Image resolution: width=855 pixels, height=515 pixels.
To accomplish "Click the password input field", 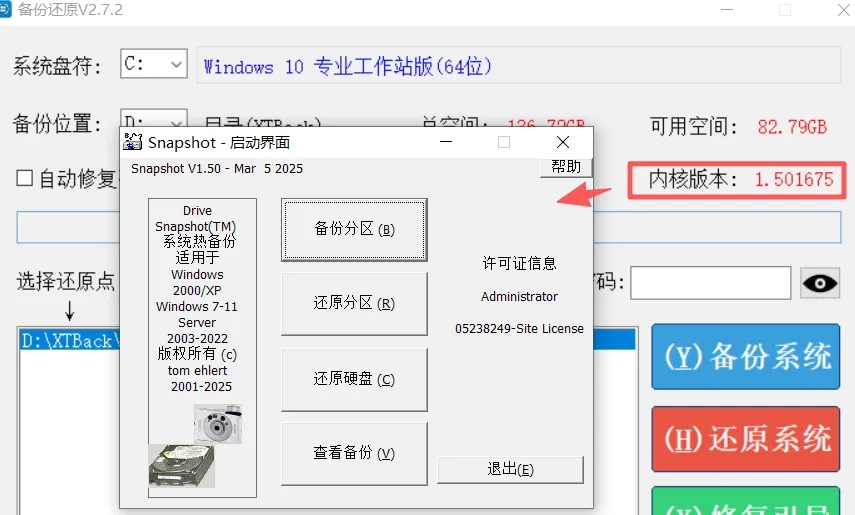I will pos(711,283).
